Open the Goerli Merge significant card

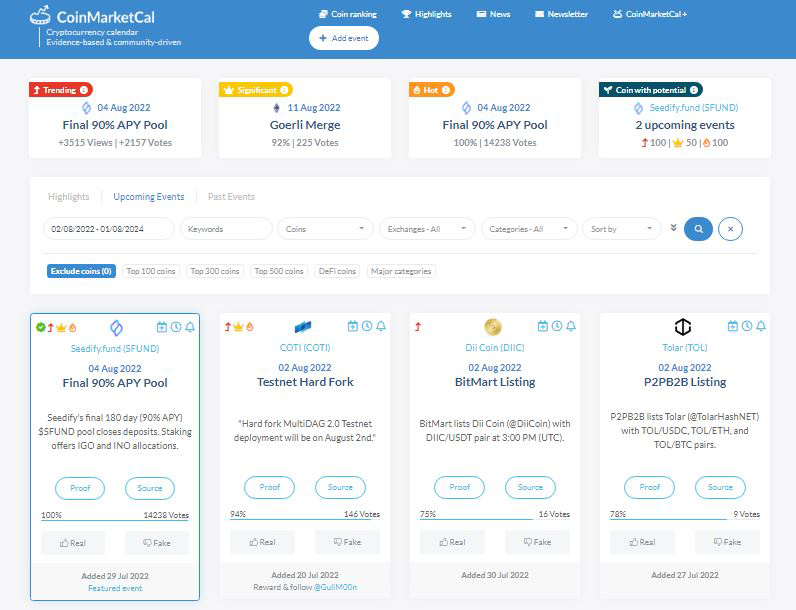305,118
